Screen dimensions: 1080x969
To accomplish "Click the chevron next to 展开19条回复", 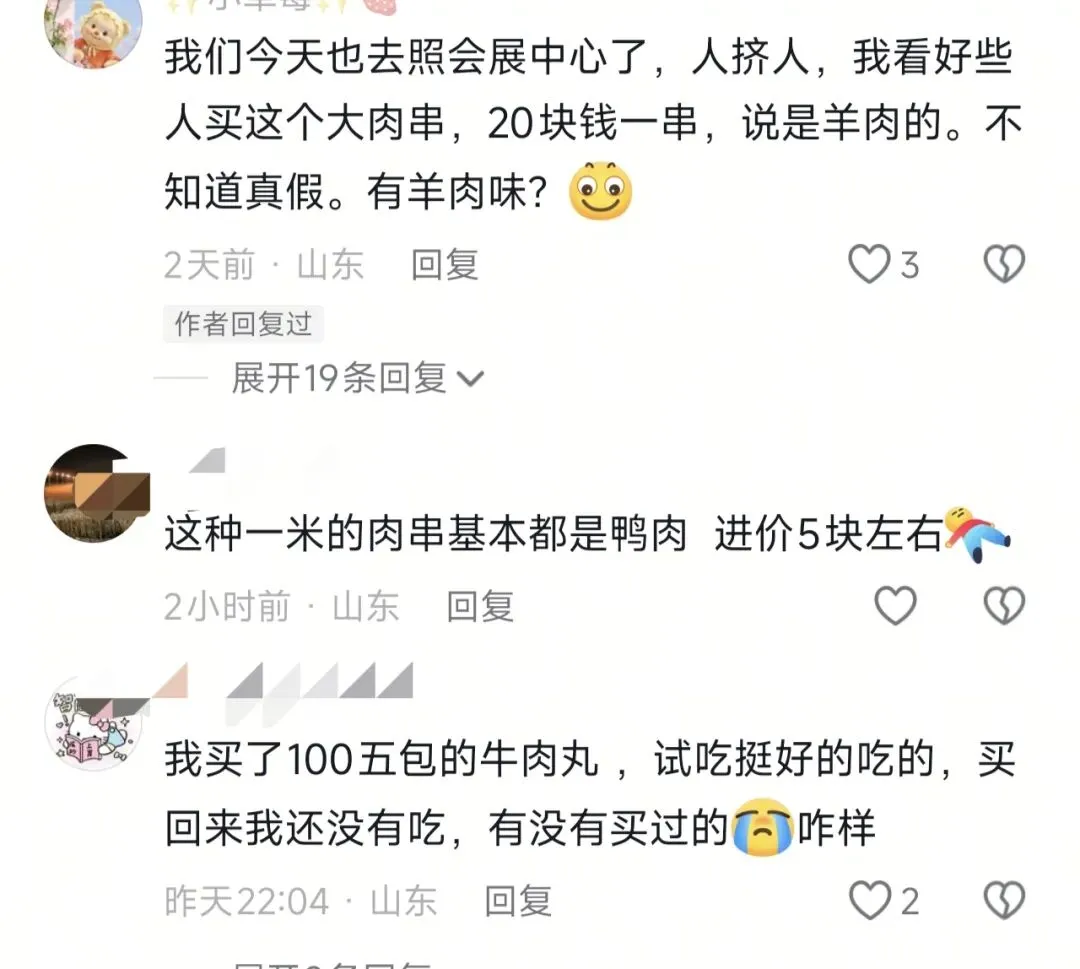I will point(471,379).
